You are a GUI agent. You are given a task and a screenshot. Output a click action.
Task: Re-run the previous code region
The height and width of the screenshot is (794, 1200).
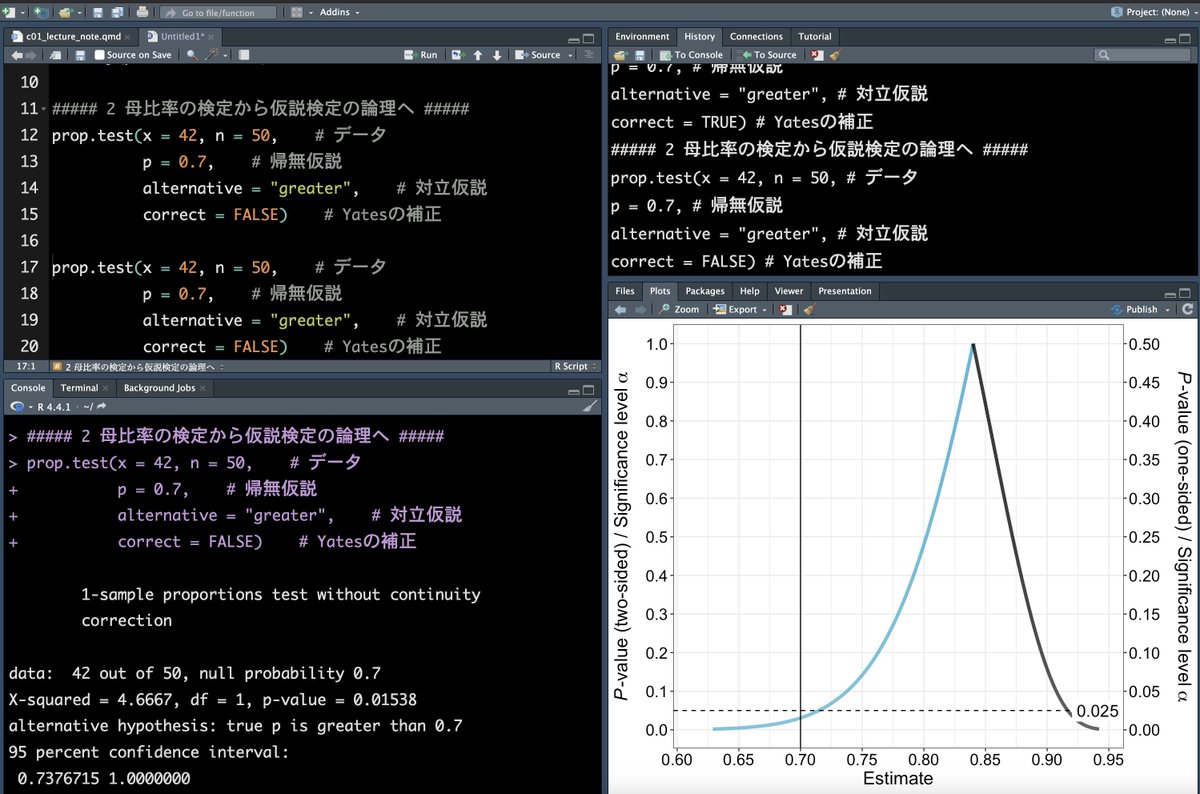457,55
